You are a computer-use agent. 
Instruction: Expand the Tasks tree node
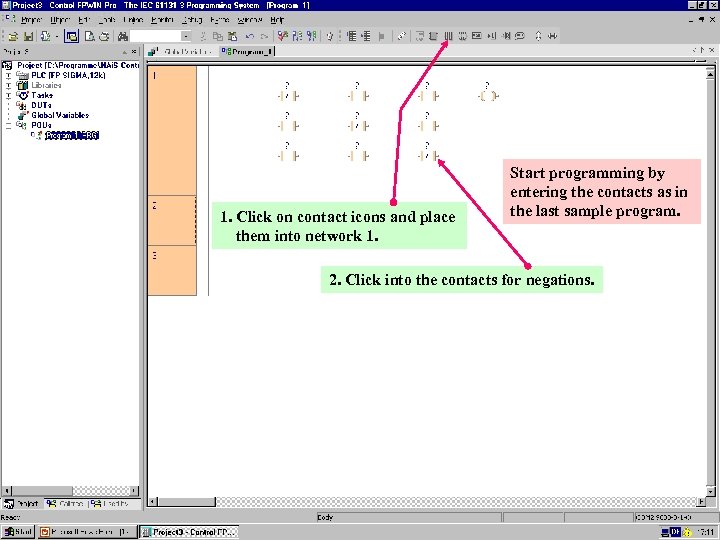tap(8, 95)
